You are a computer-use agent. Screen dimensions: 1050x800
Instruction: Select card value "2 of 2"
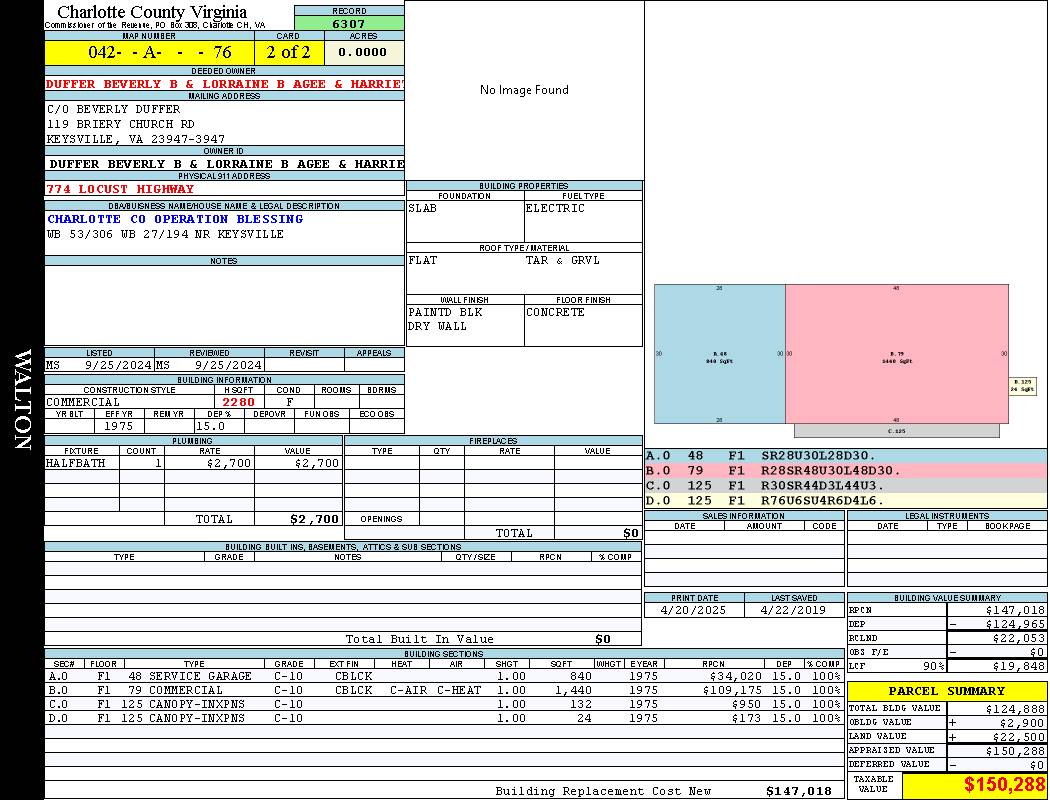tap(289, 52)
